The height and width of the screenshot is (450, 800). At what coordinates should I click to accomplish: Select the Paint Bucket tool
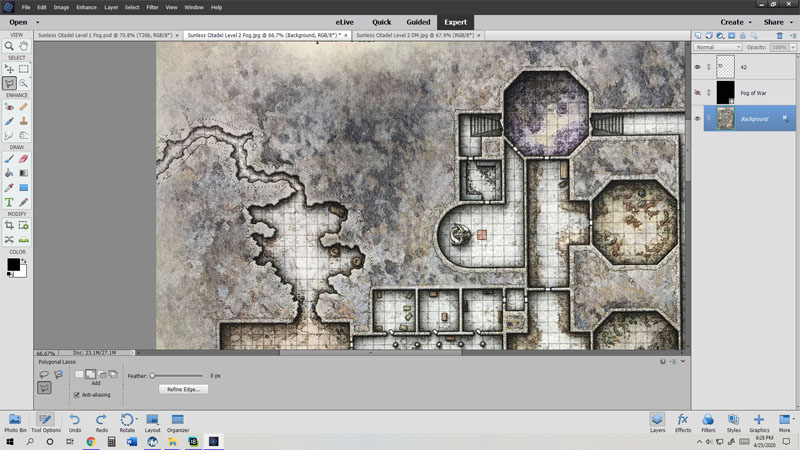coord(9,173)
